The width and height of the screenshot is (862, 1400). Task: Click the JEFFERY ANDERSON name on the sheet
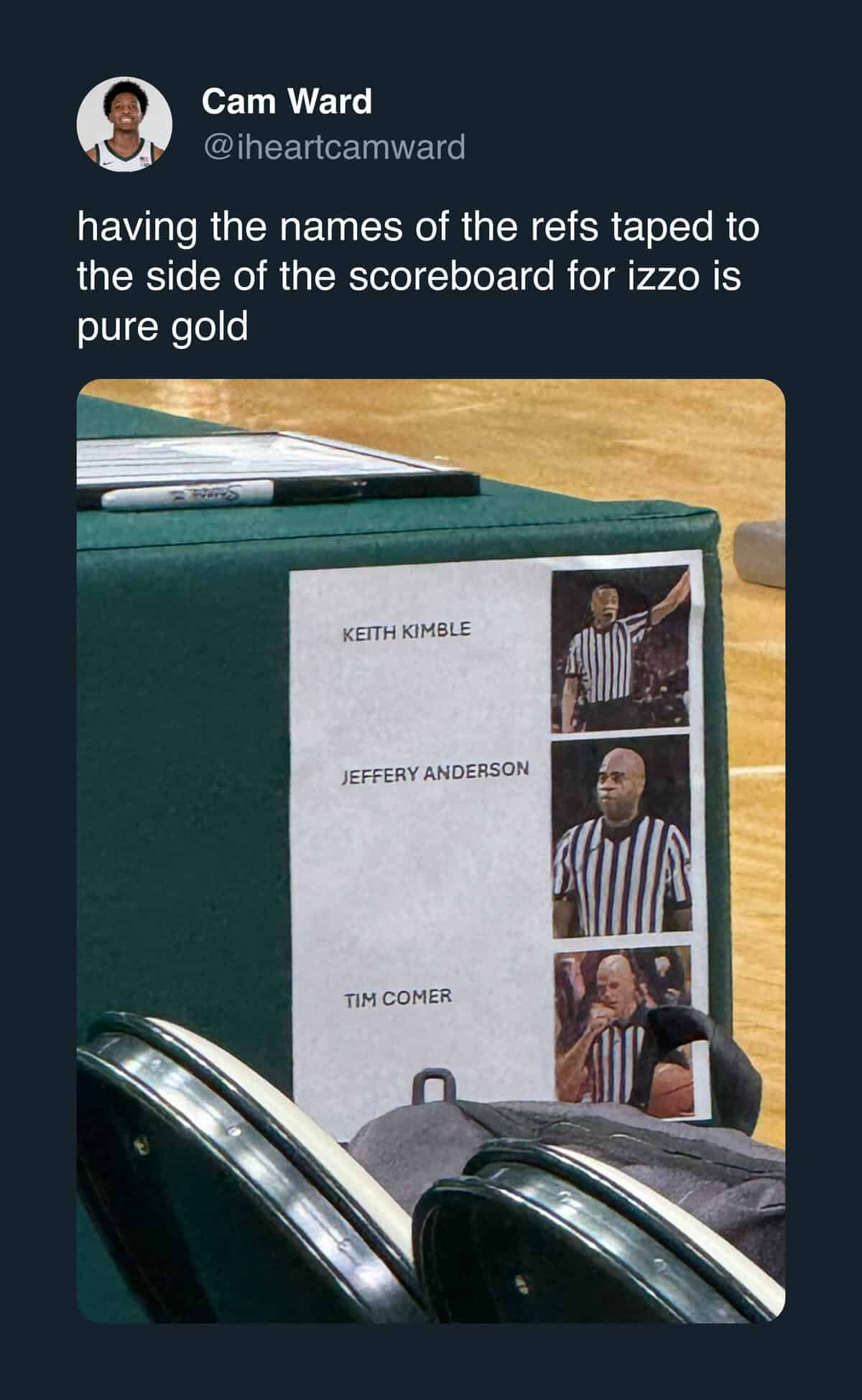(x=435, y=773)
